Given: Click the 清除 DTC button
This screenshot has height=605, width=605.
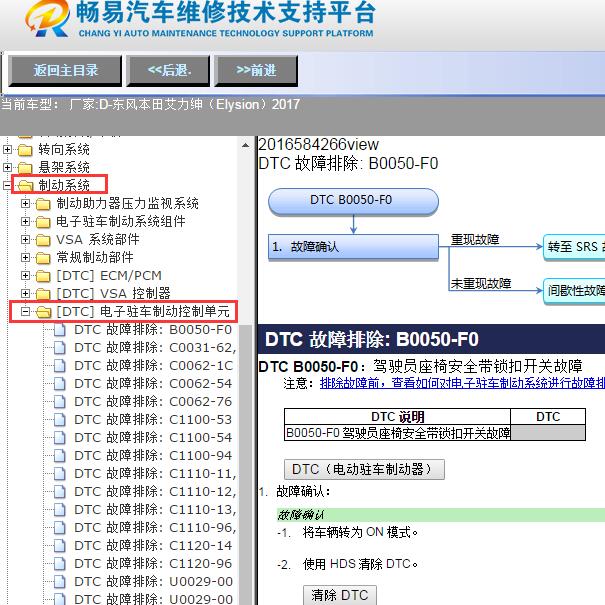Looking at the screenshot, I should point(340,595).
